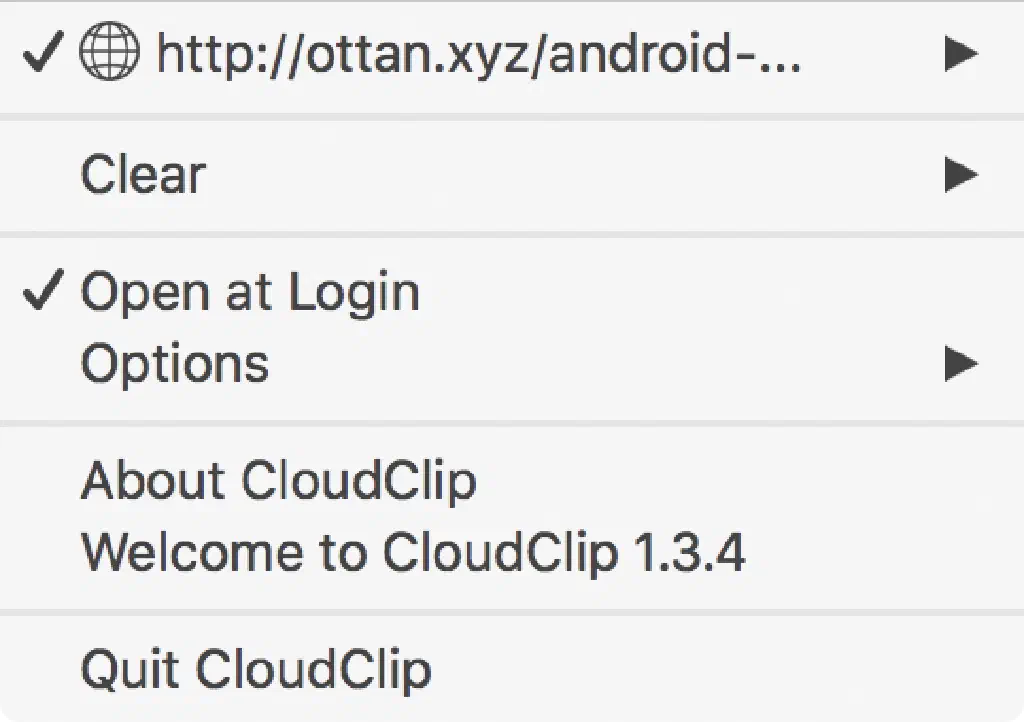Image resolution: width=1024 pixels, height=722 pixels.
Task: Click Welcome to CloudClip 1.3.4
Action: point(412,551)
